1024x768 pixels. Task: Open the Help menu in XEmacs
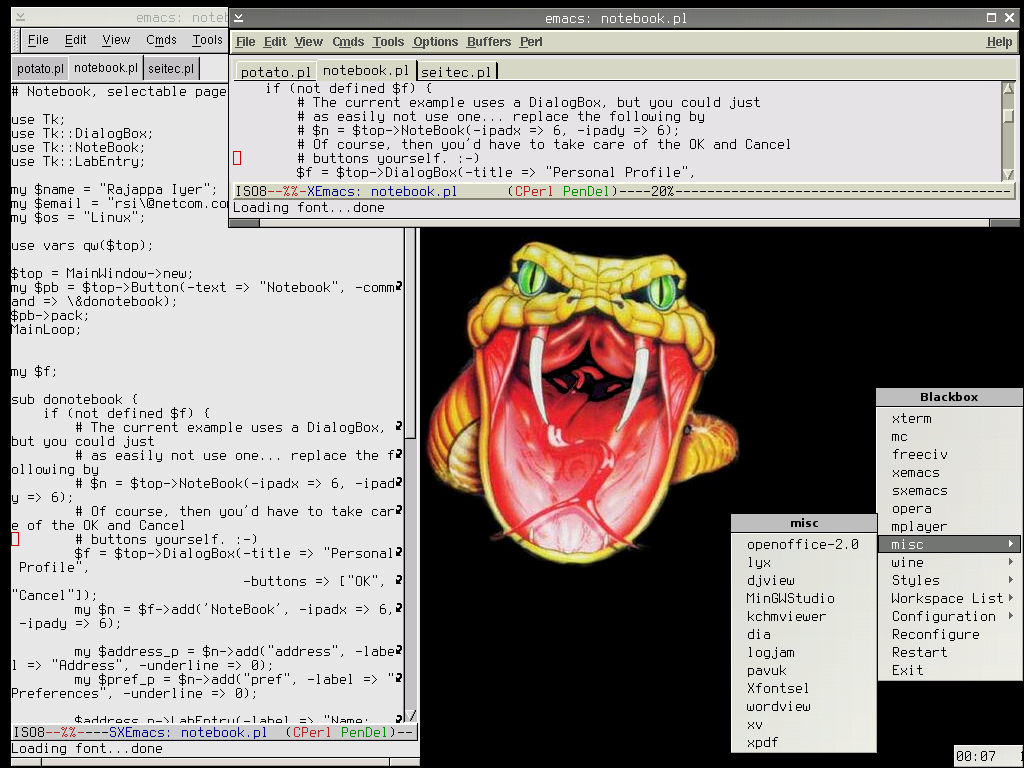pyautogui.click(x=999, y=42)
